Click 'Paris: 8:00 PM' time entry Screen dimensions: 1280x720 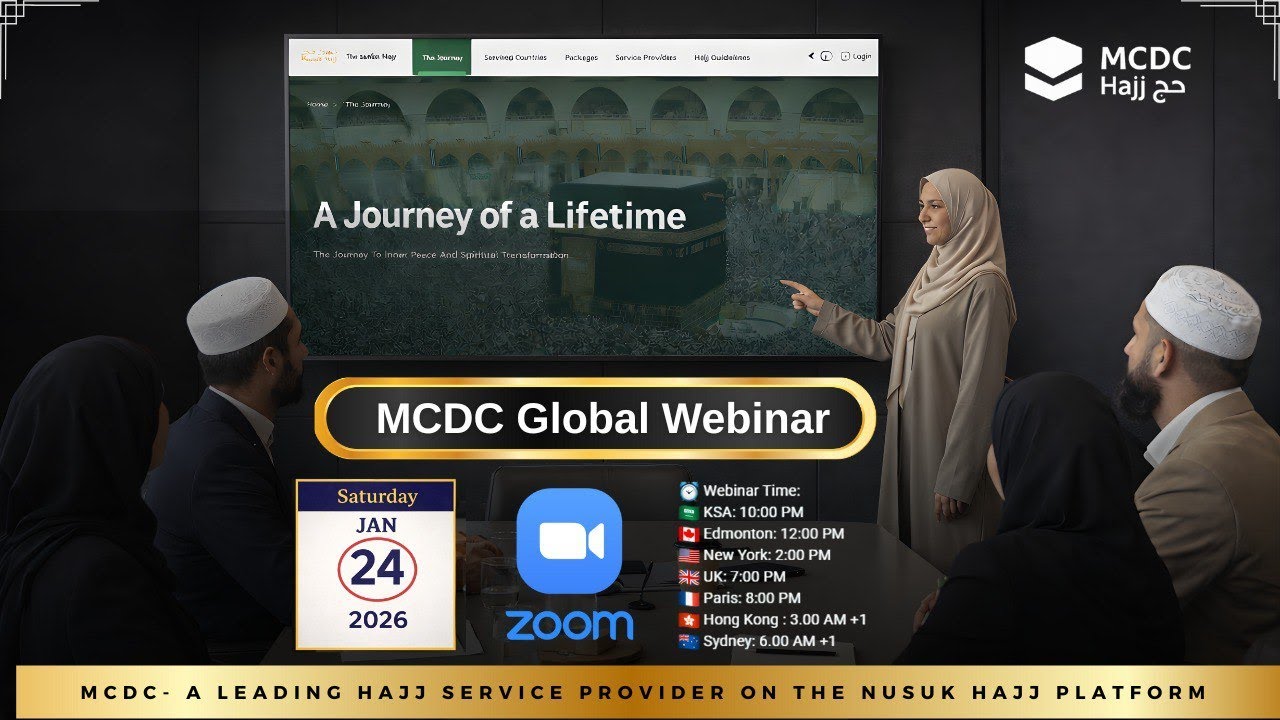752,598
